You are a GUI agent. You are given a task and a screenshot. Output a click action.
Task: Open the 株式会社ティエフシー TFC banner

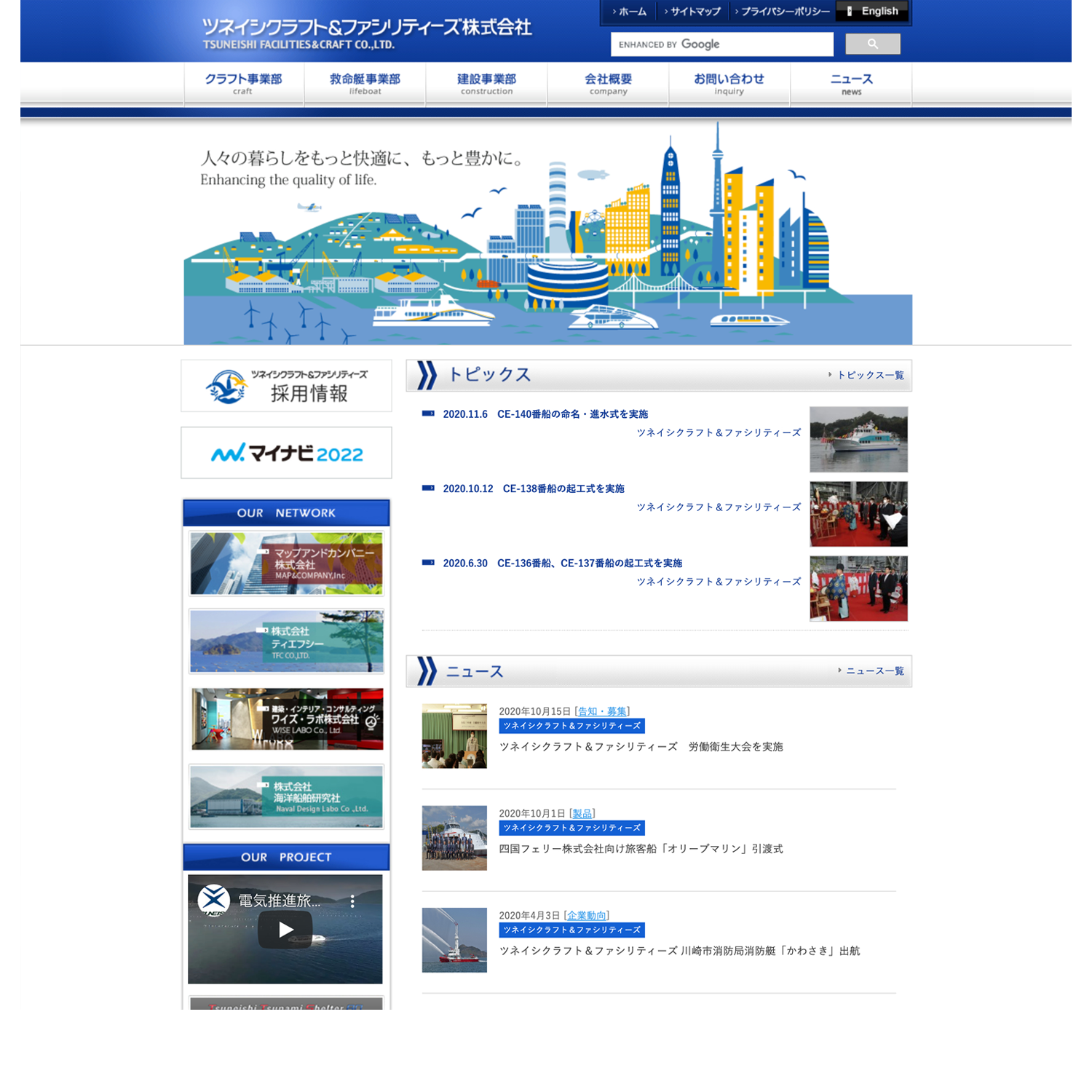click(x=286, y=641)
